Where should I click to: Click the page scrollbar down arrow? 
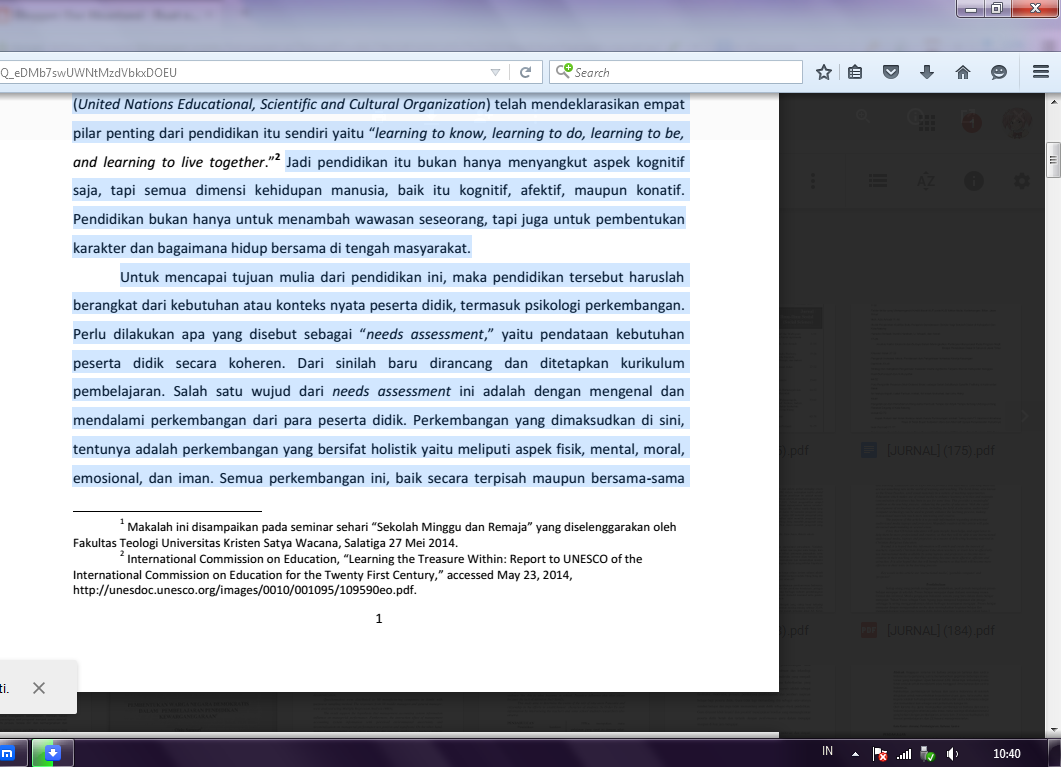click(1054, 730)
